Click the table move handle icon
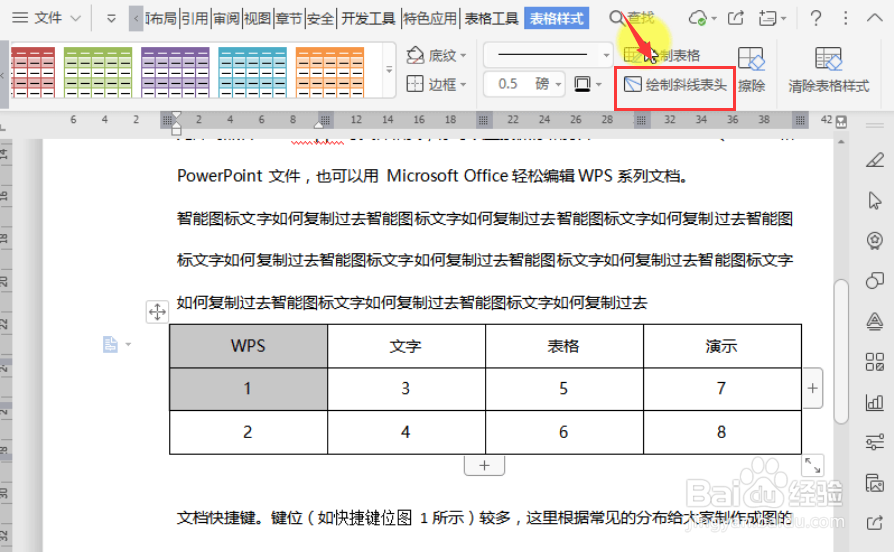This screenshot has width=894, height=552. pos(157,312)
